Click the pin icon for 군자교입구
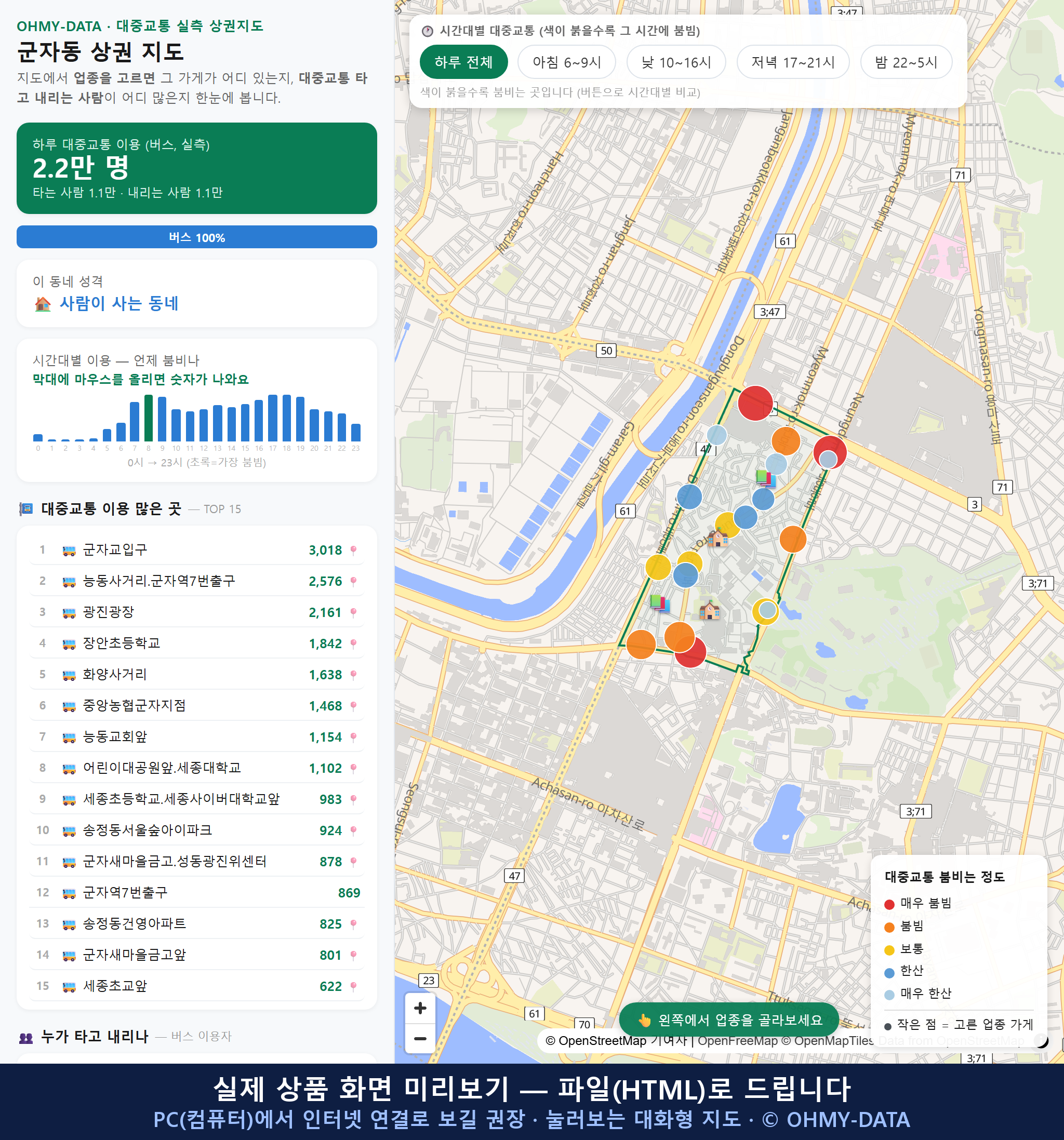1064x1140 pixels. (x=353, y=551)
